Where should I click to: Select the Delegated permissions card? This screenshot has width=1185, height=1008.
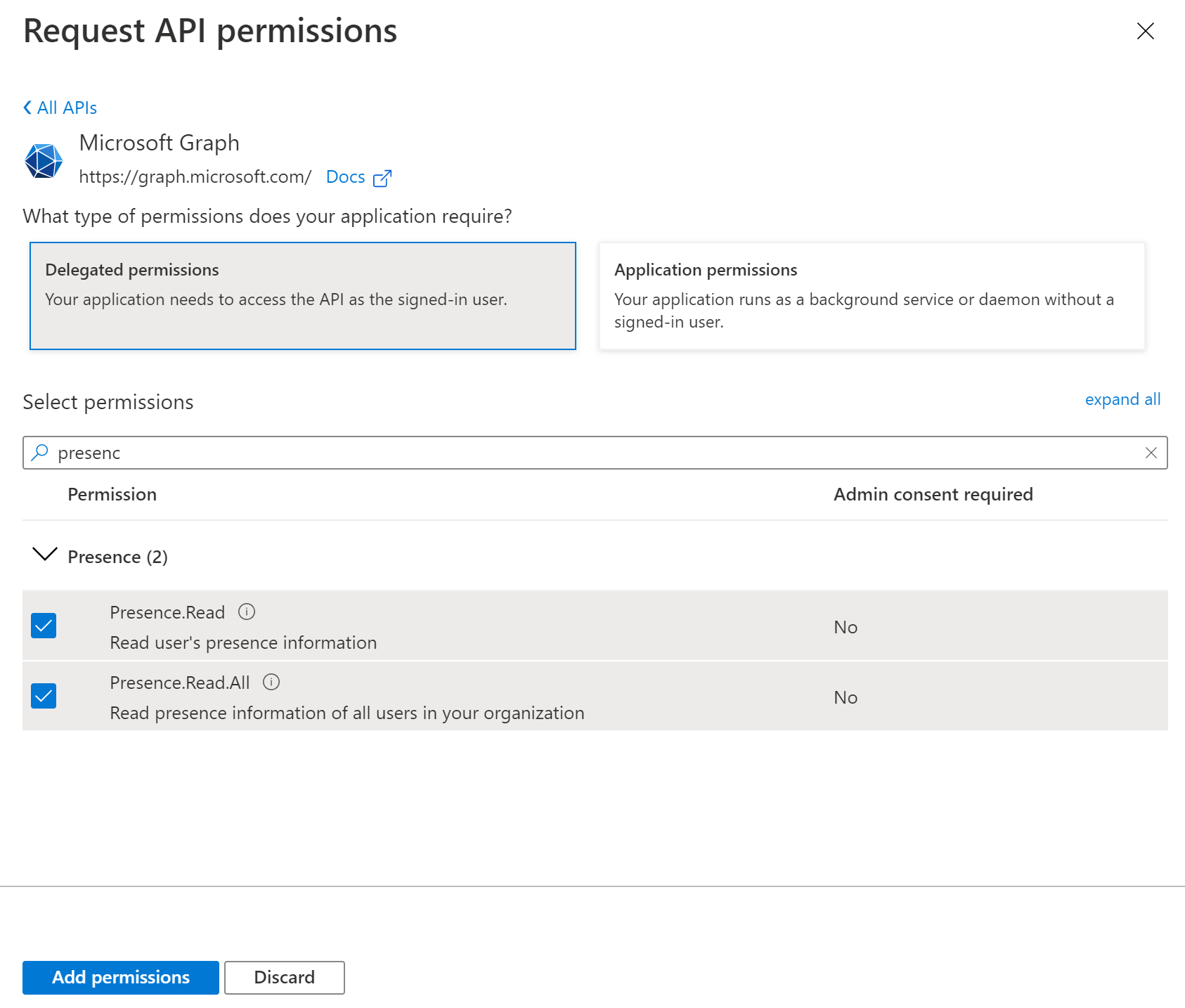click(x=303, y=296)
